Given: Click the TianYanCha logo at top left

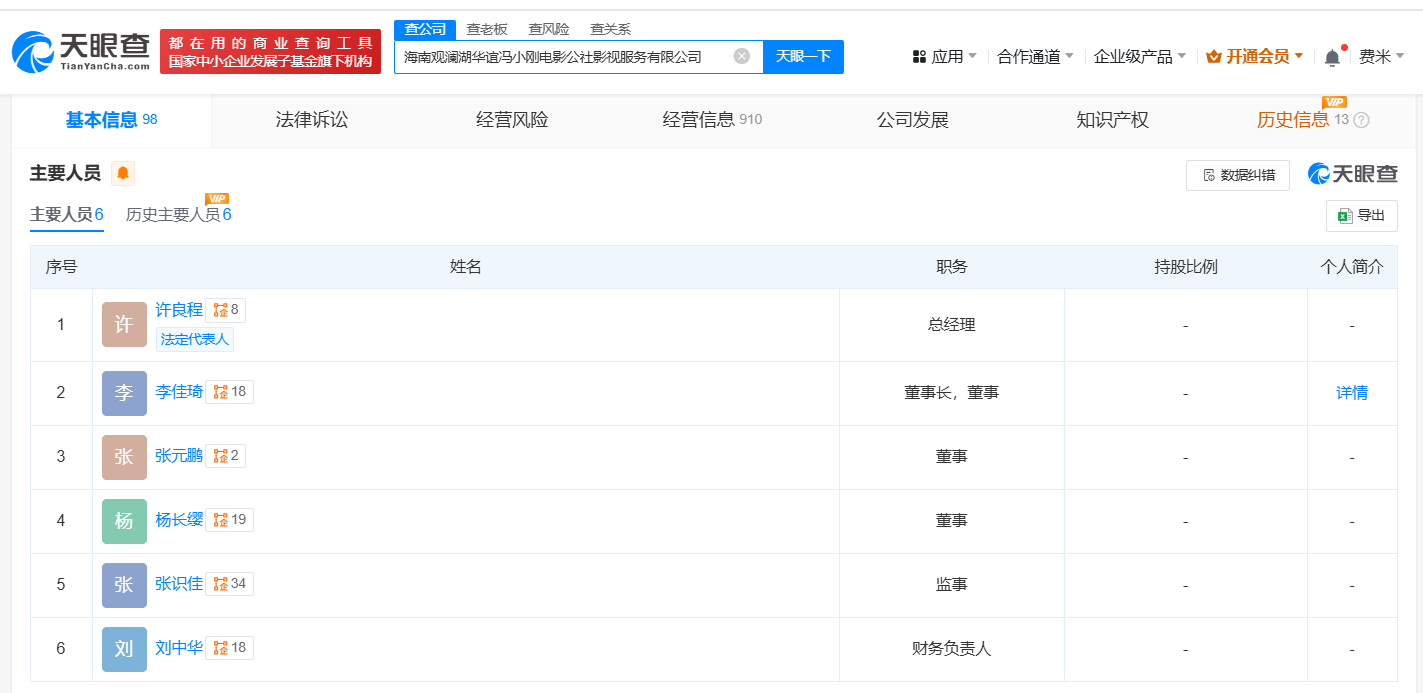Looking at the screenshot, I should 81,52.
